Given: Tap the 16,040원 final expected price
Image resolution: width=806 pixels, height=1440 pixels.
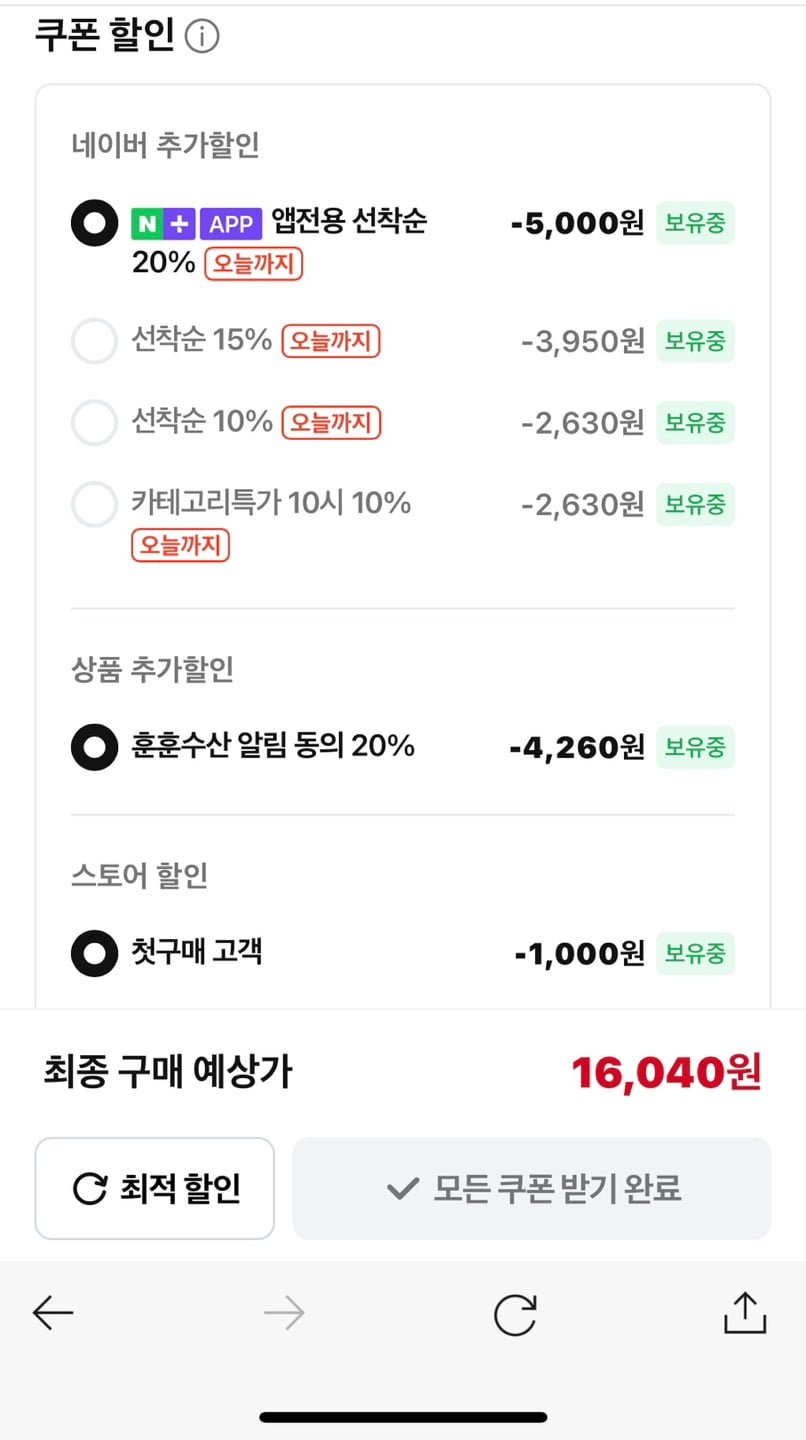Looking at the screenshot, I should click(x=666, y=1073).
